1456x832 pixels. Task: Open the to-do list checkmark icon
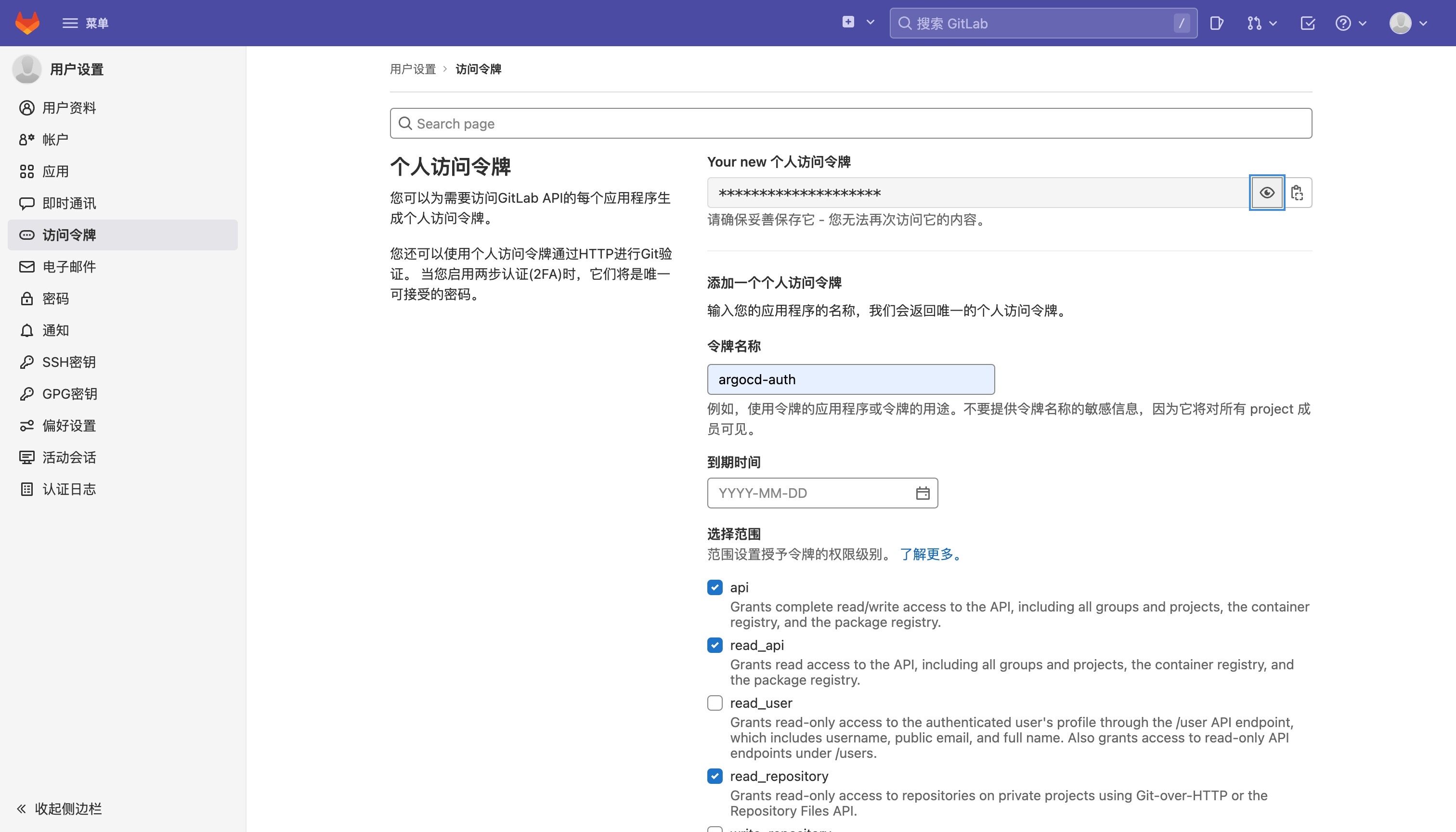[1307, 23]
